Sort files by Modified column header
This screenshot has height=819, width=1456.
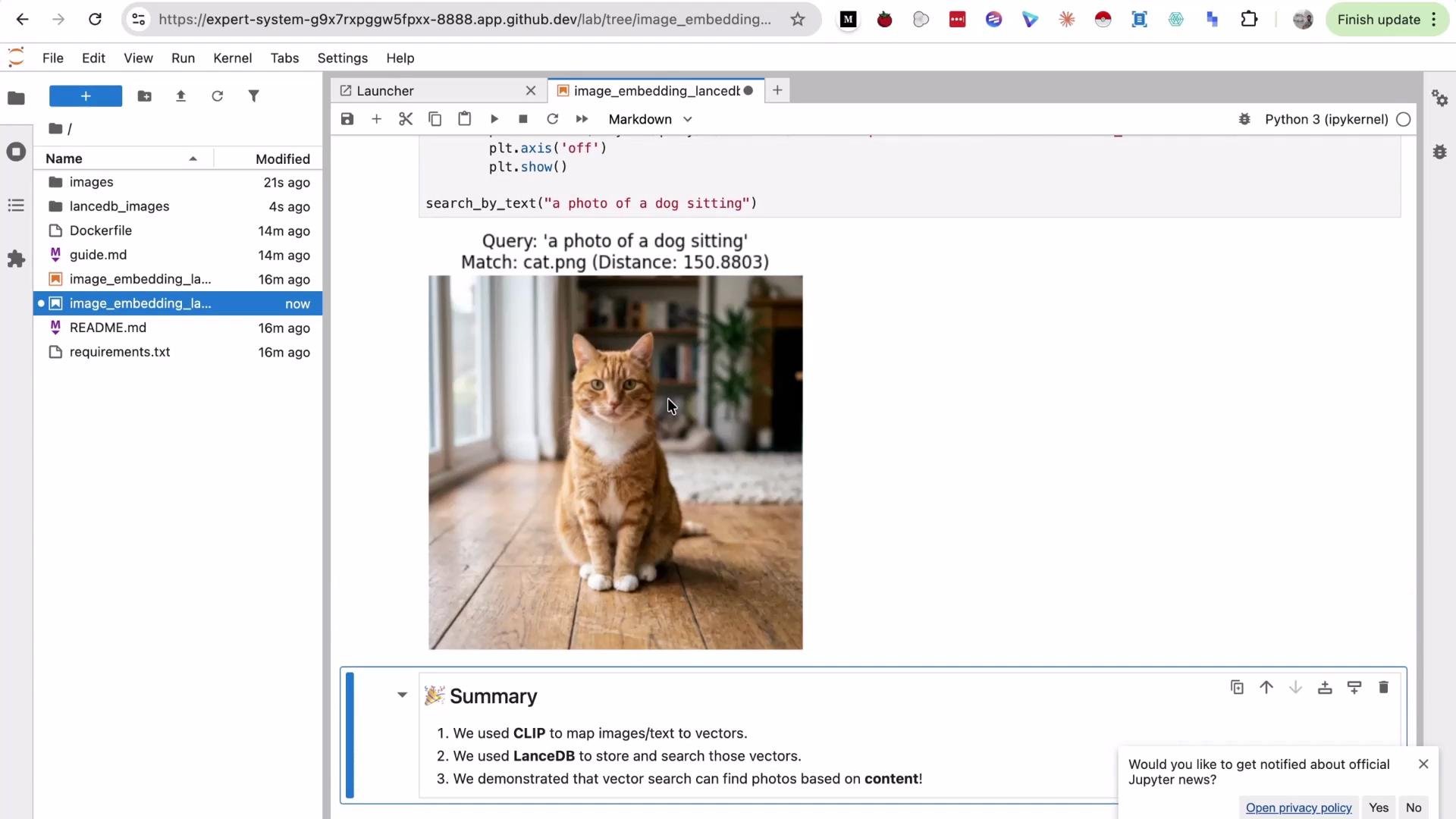[x=269, y=158]
